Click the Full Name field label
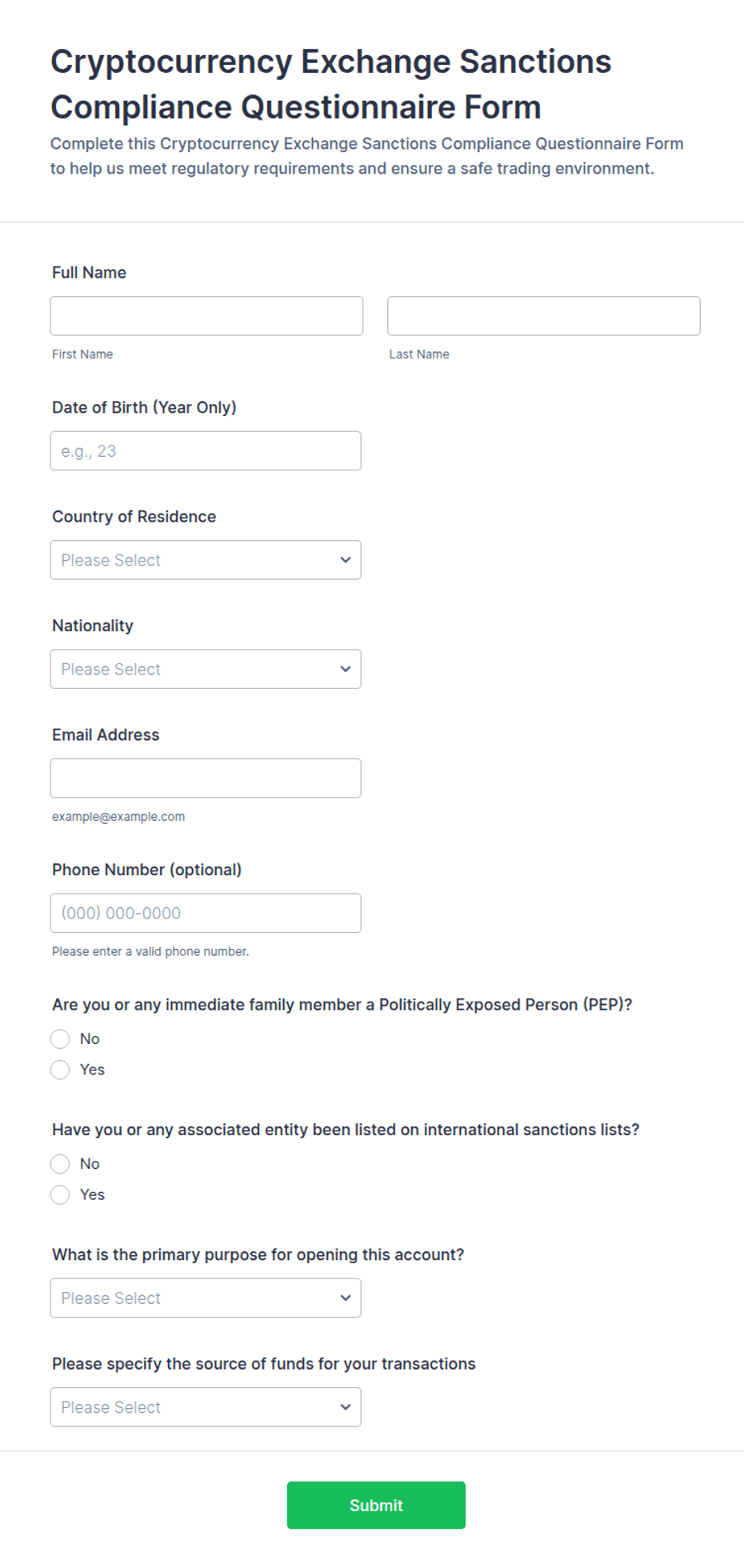The image size is (744, 1568). point(89,273)
